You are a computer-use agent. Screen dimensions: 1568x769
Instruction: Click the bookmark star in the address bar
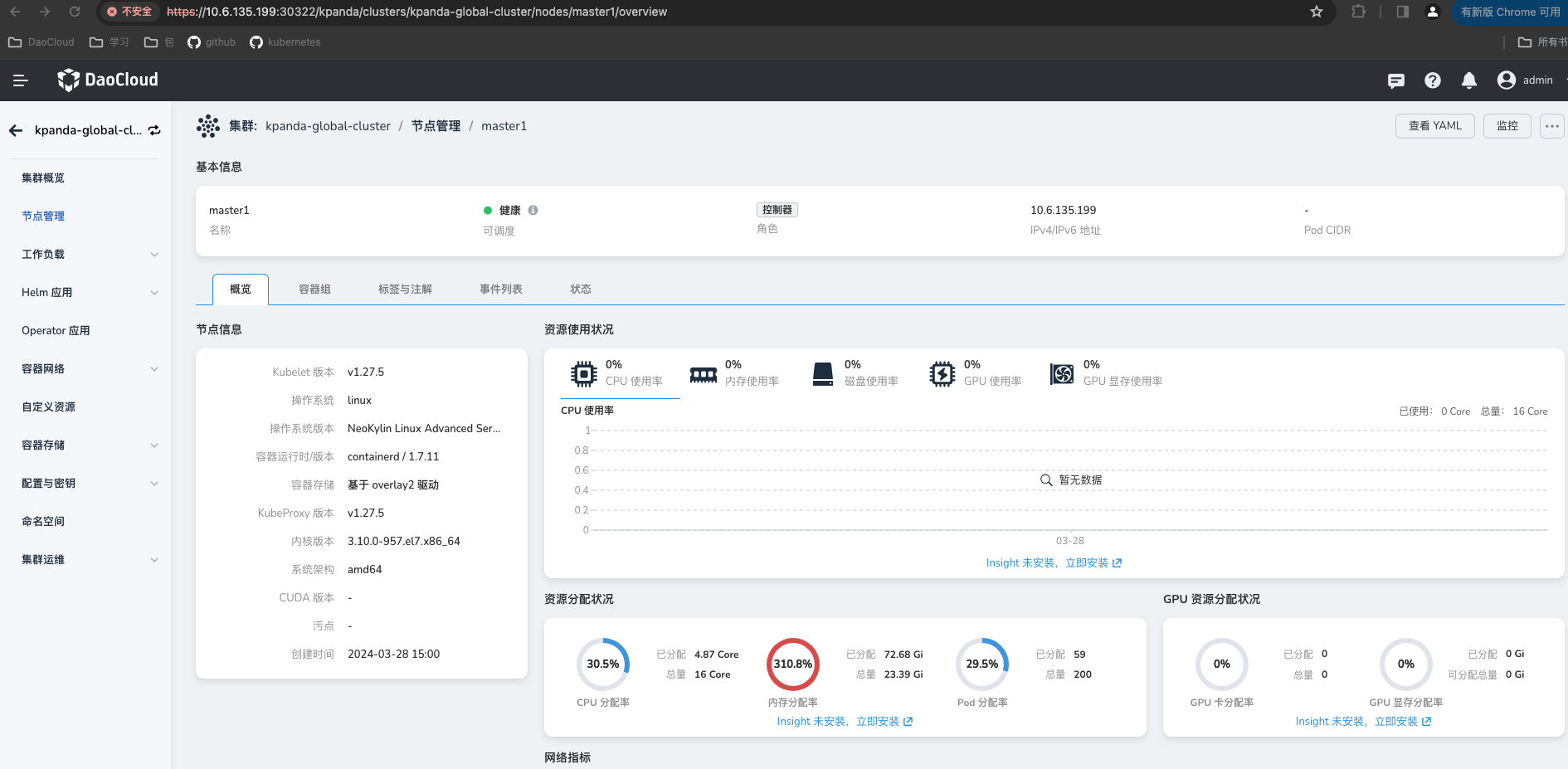point(1316,12)
